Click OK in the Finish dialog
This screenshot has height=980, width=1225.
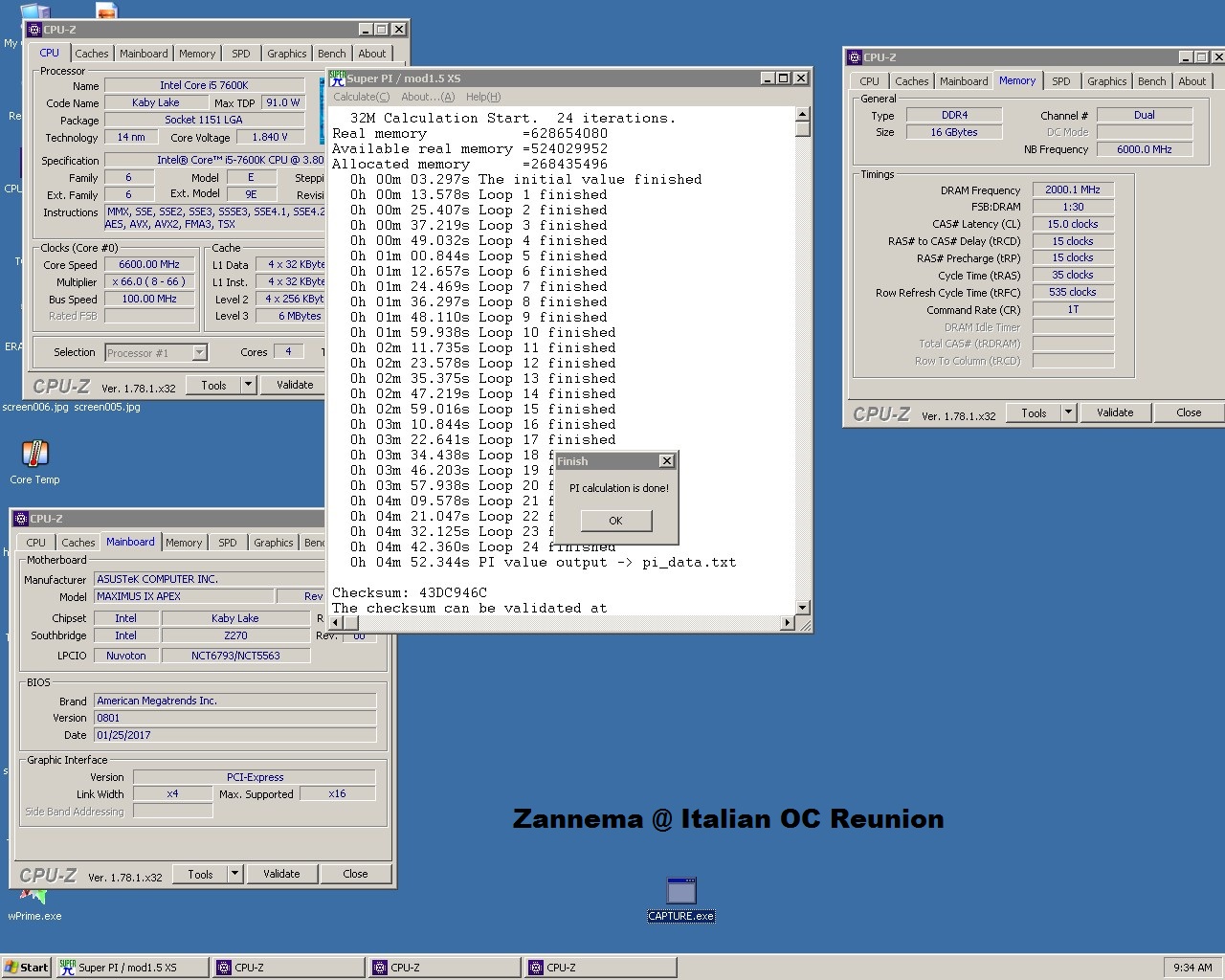point(615,521)
